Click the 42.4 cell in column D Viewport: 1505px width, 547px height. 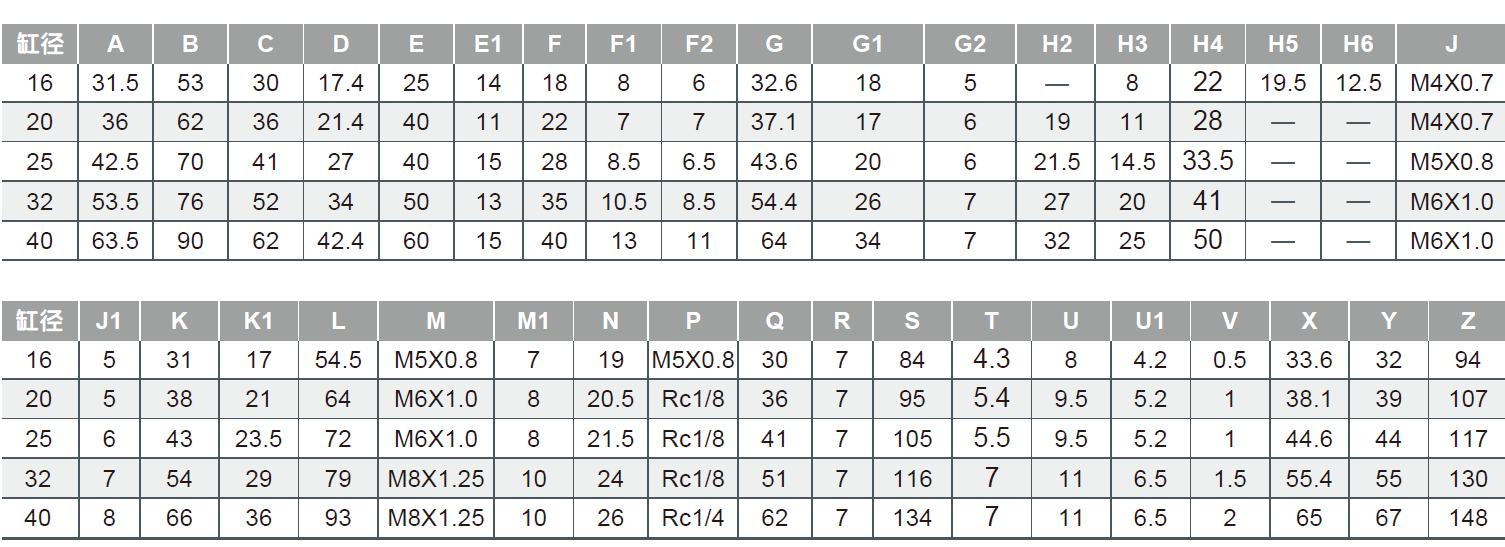[x=341, y=241]
